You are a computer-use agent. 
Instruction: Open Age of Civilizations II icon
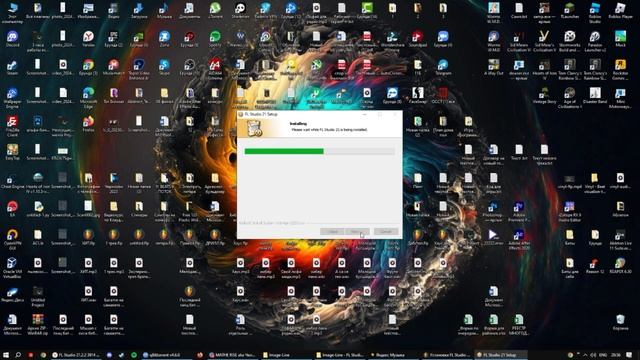pos(569,98)
